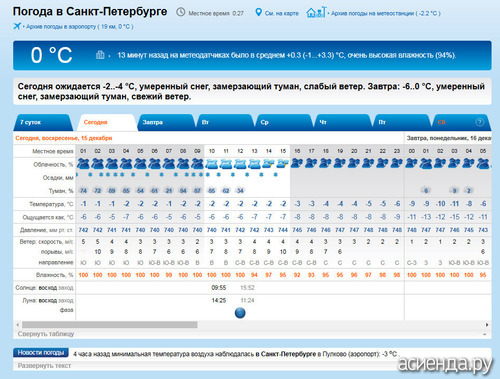Click the Сегодня ожидается forecast summary text
Screen dimensions: 500x379
point(251,91)
